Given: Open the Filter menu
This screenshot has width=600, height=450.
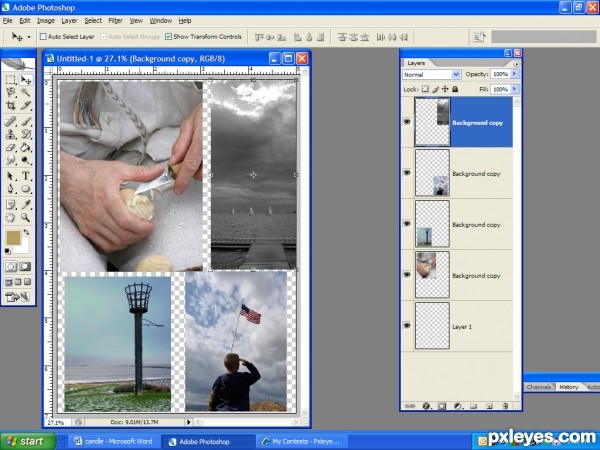Looking at the screenshot, I should tap(115, 21).
